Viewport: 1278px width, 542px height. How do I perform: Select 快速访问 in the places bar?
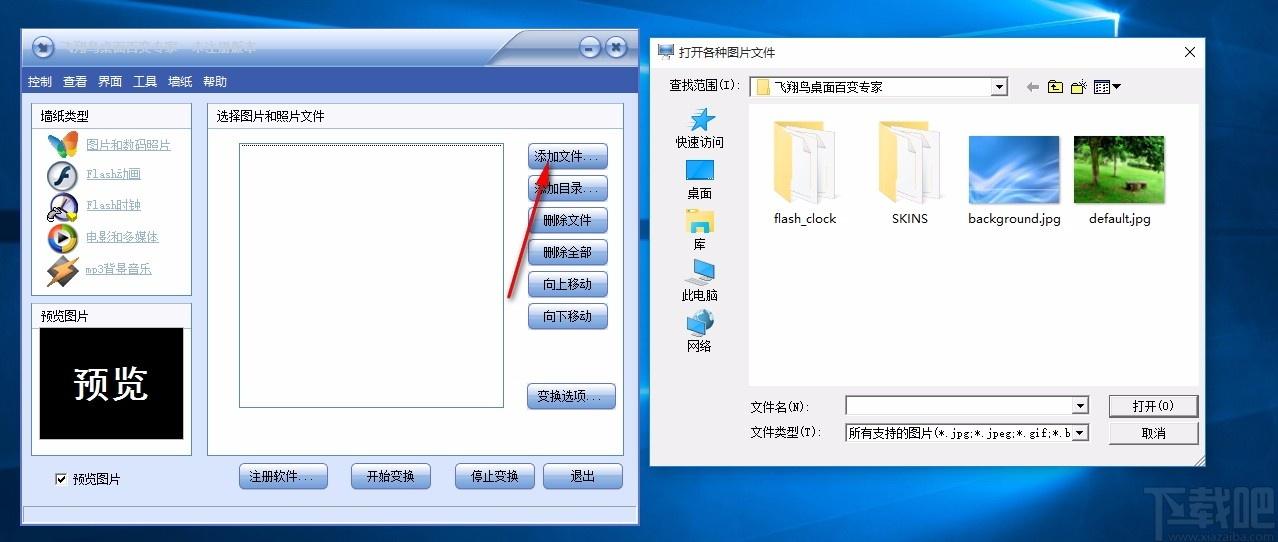click(700, 129)
